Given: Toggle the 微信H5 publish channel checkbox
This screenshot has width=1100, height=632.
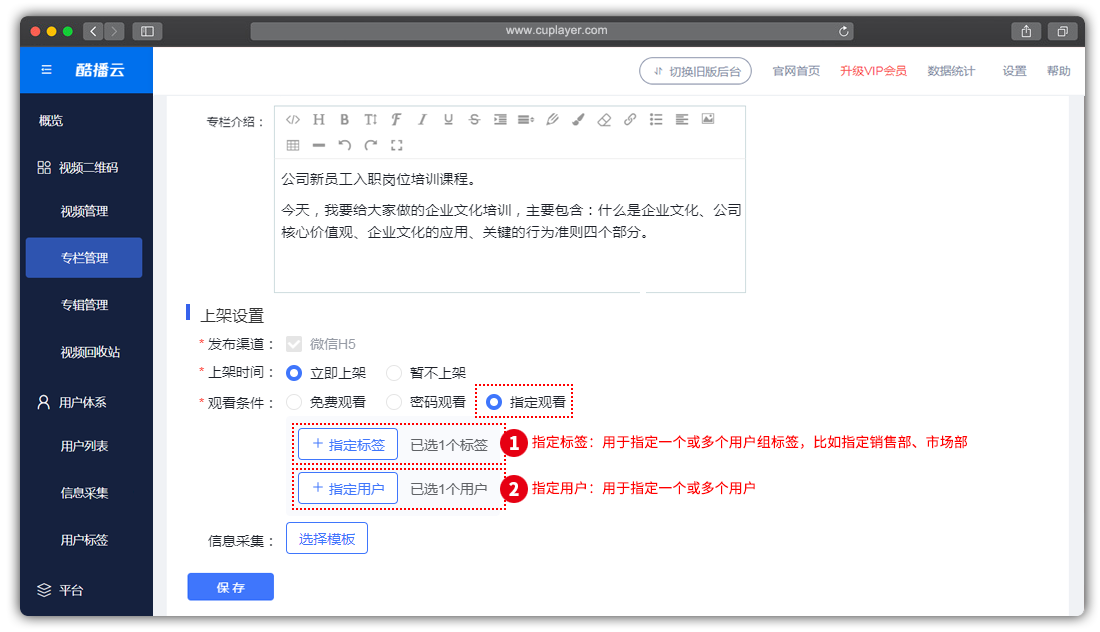Looking at the screenshot, I should (x=294, y=344).
